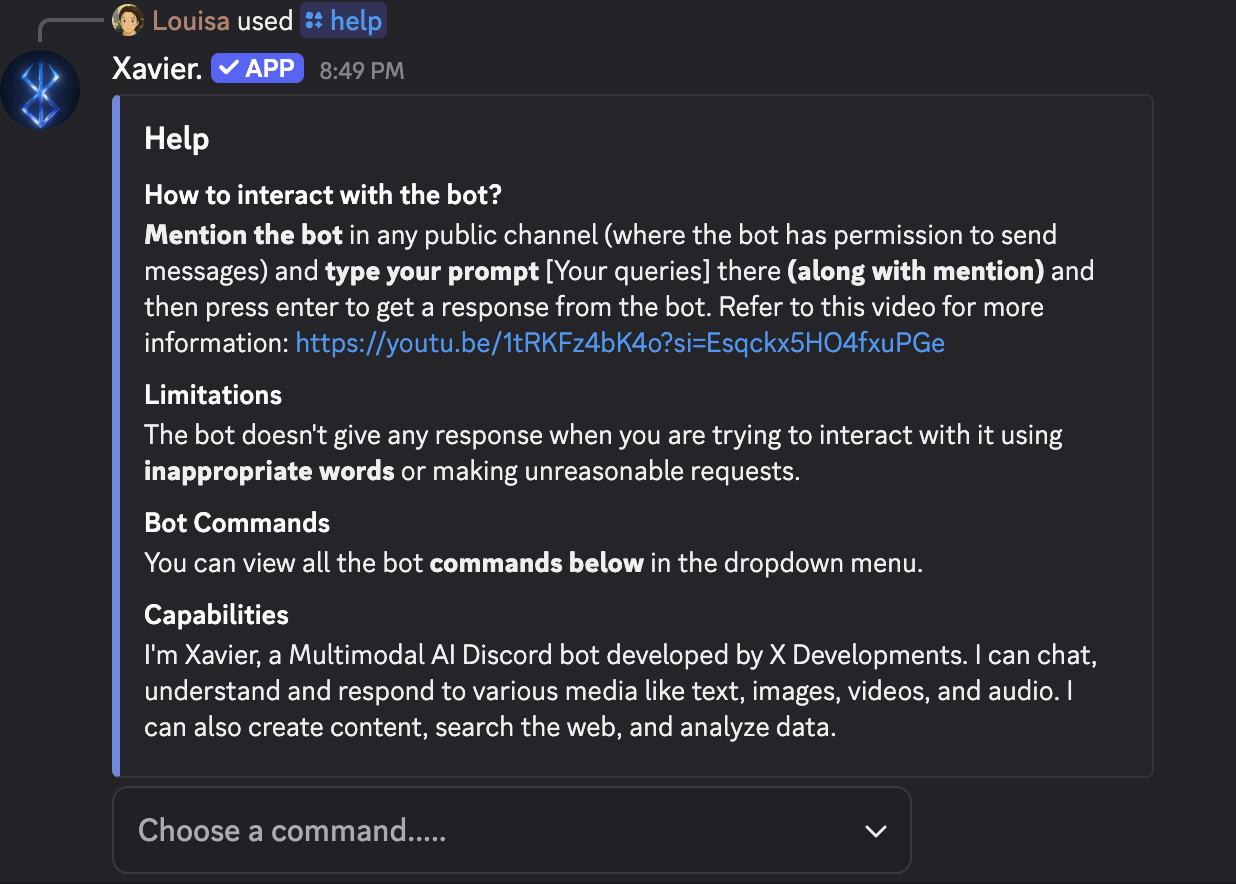Click the "How to interact with the bot?" heading
The image size is (1236, 884).
[323, 195]
